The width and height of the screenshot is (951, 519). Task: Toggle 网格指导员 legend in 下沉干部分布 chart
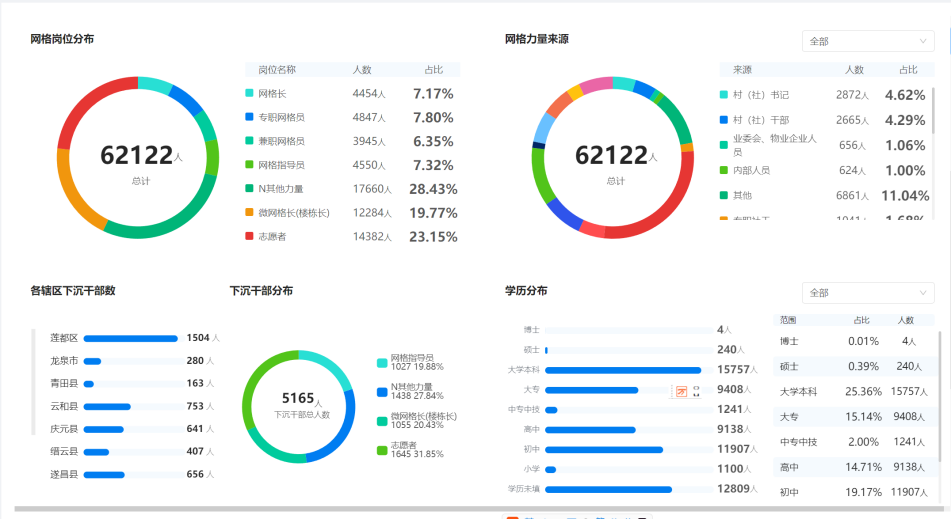click(x=382, y=363)
